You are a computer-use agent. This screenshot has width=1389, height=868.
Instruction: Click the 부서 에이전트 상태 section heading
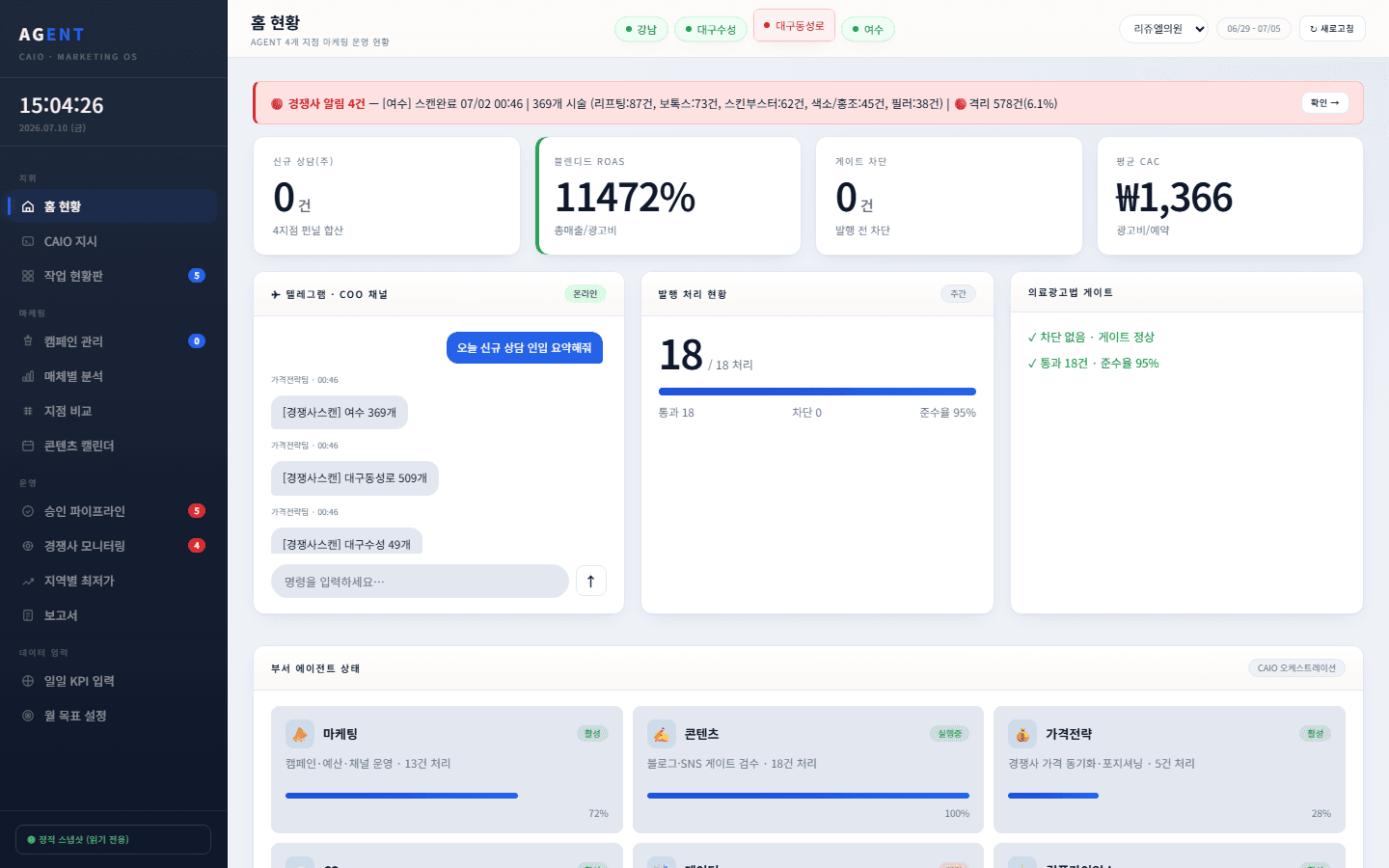[x=315, y=668]
